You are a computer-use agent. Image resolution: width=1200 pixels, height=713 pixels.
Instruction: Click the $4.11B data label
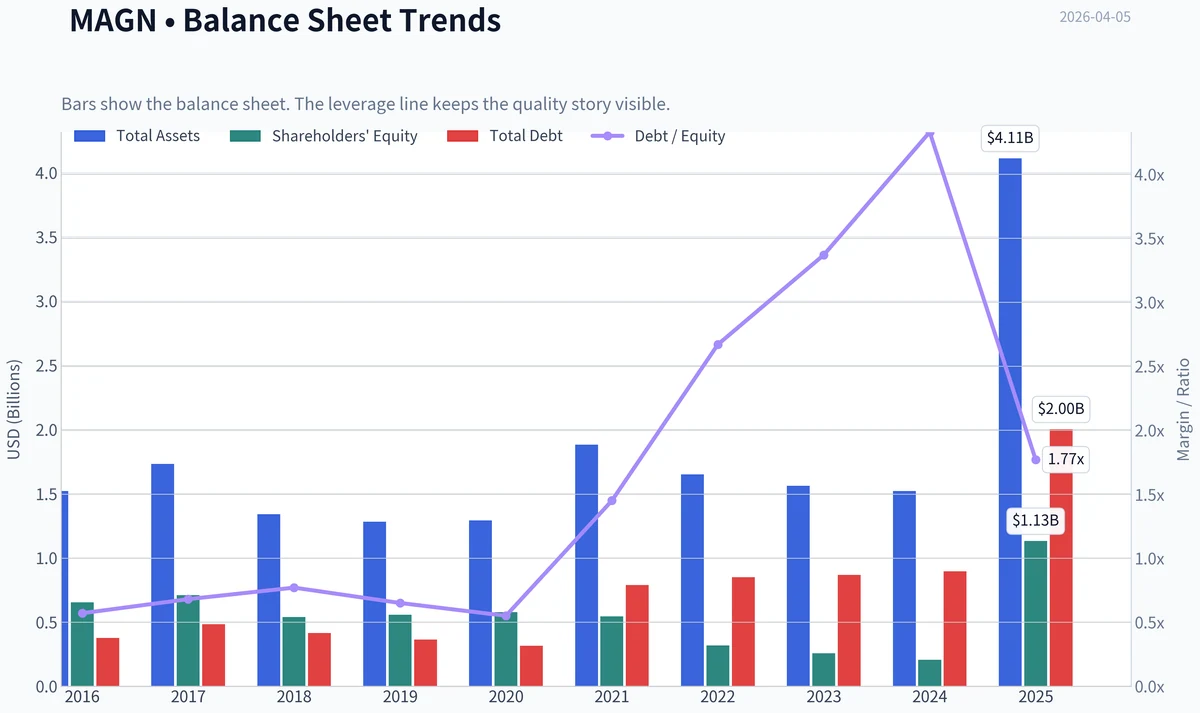pos(1010,138)
